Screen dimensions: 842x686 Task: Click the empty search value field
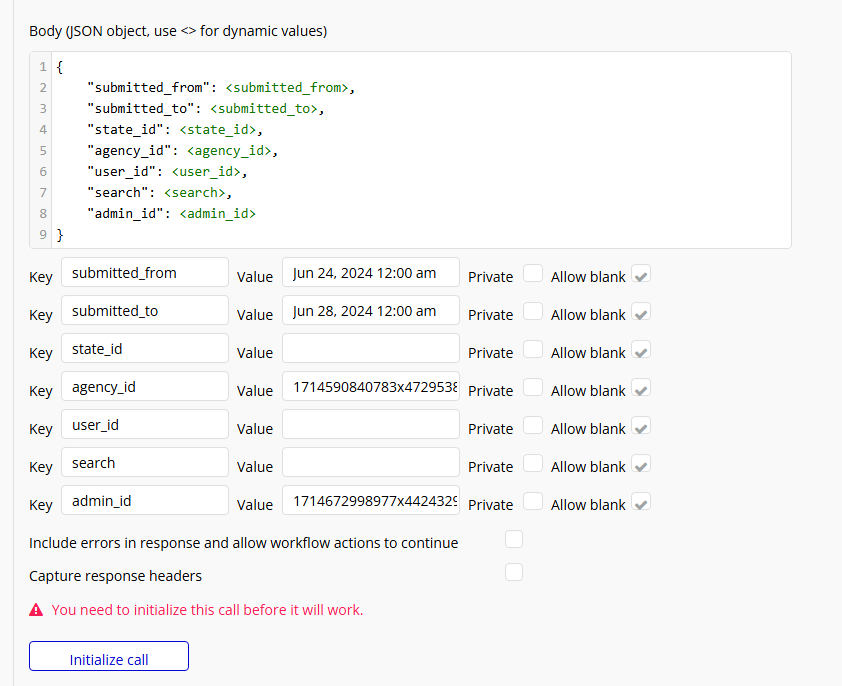point(371,463)
